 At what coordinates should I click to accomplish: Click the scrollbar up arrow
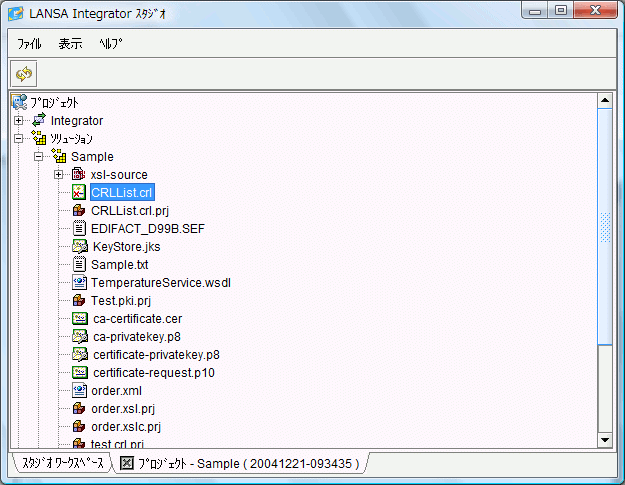pos(605,100)
